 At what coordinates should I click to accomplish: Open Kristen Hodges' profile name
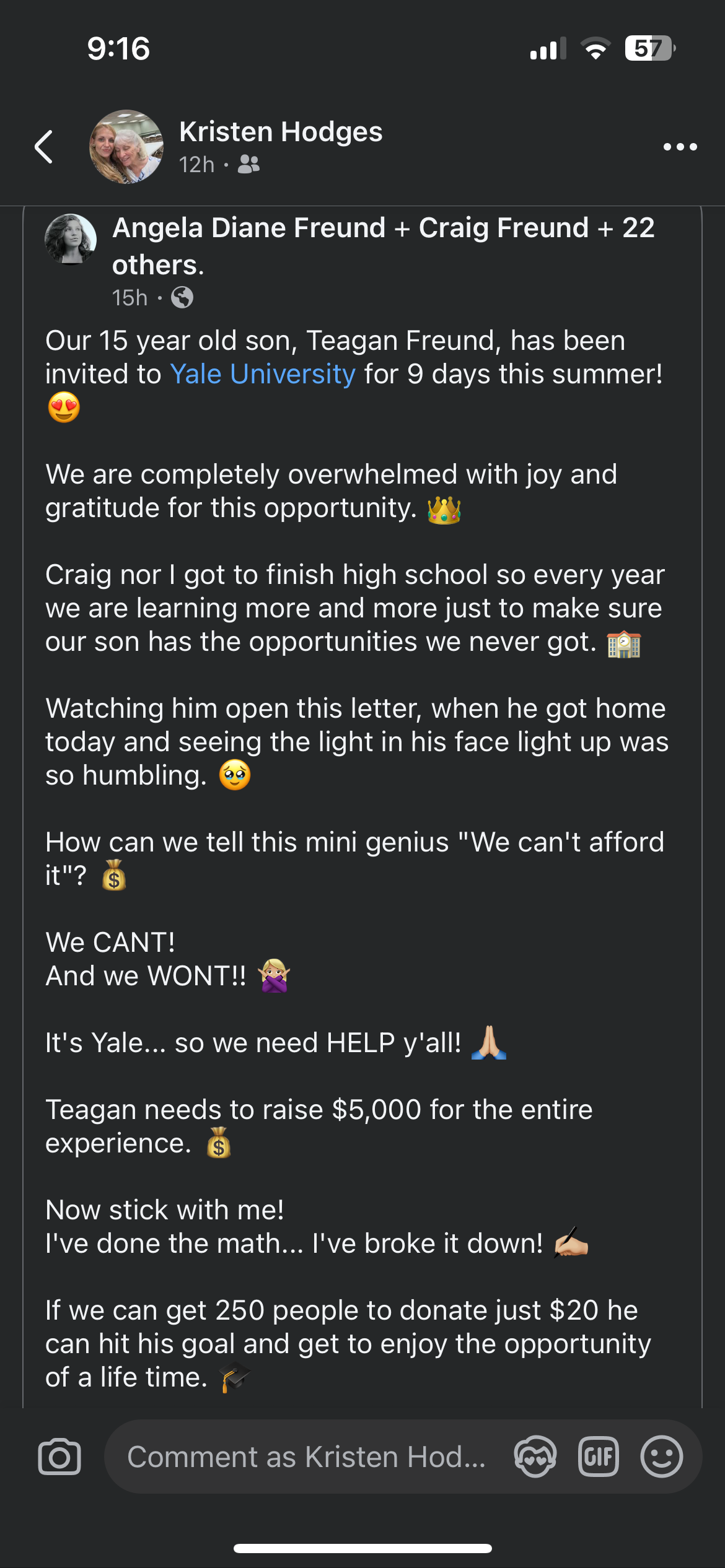(x=281, y=132)
